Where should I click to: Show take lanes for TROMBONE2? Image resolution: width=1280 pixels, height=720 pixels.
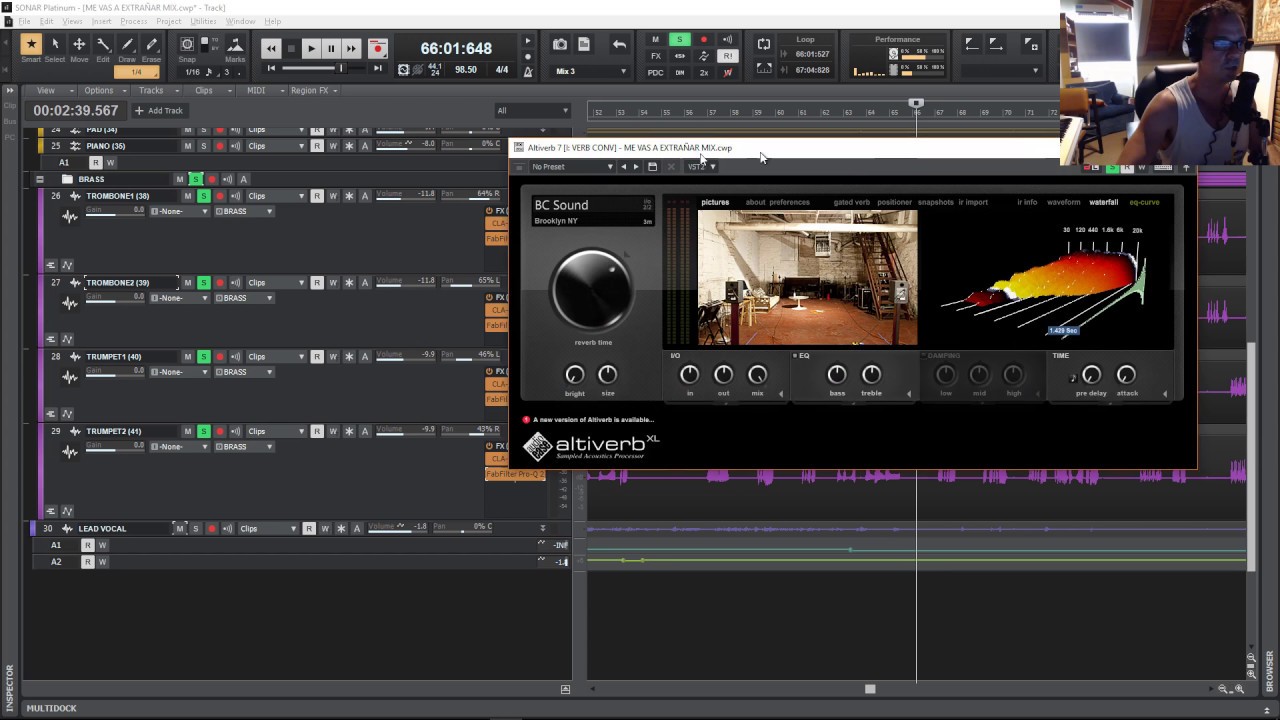pyautogui.click(x=51, y=339)
